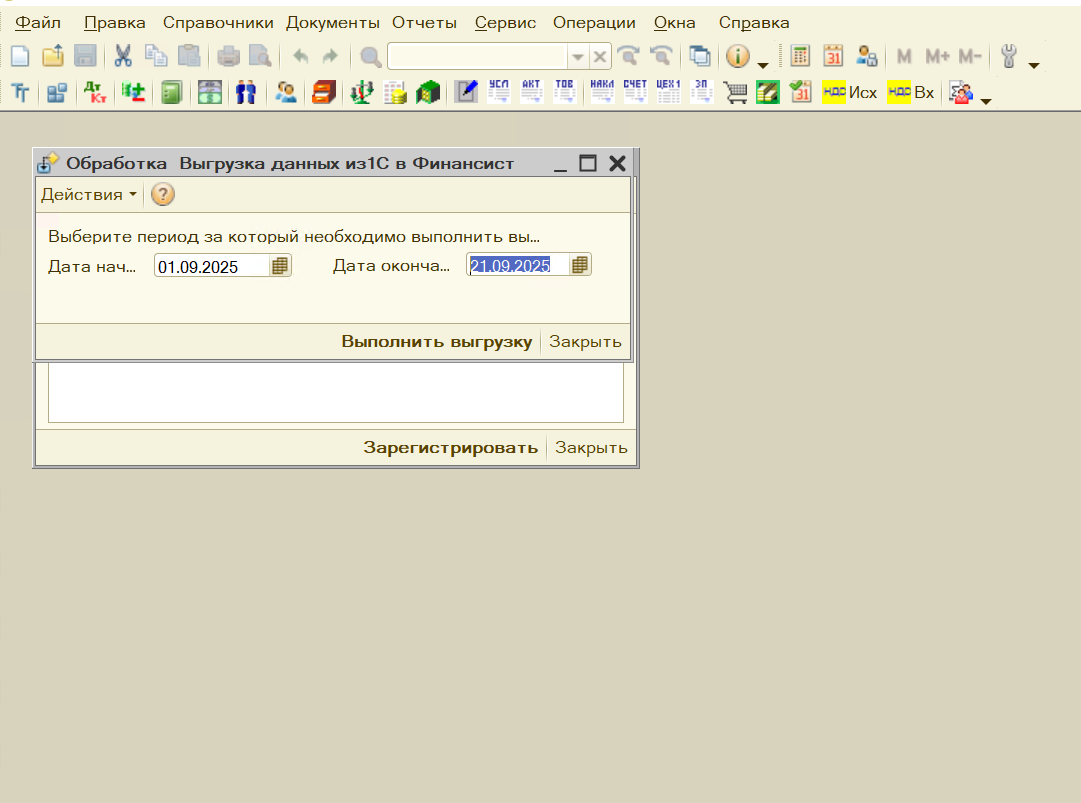Click the wrench service tools icon
This screenshot has width=1081, height=803.
[1008, 57]
